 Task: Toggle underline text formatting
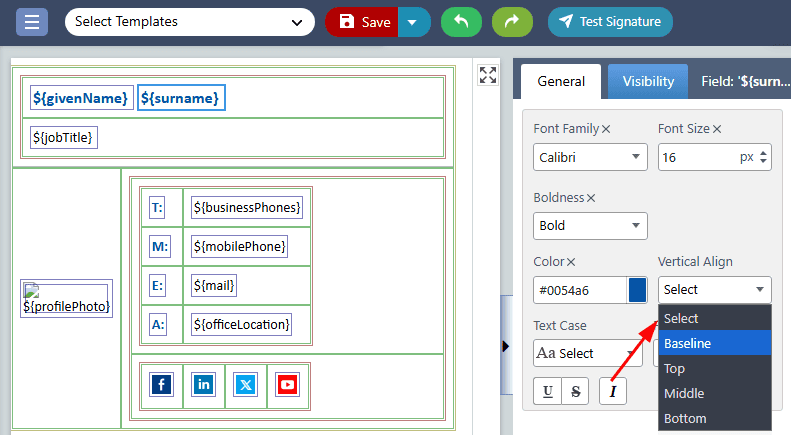point(548,391)
